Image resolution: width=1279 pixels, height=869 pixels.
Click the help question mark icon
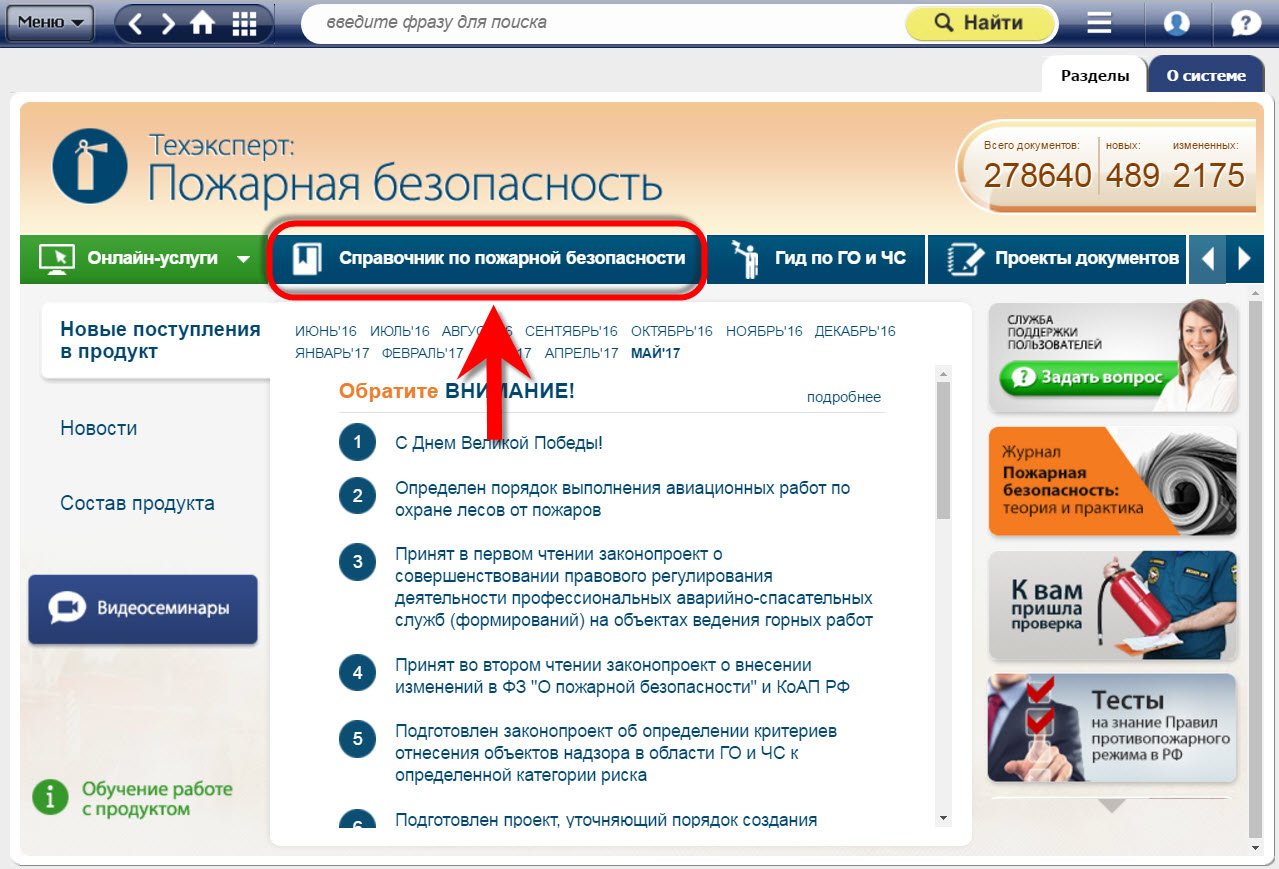pos(1246,23)
